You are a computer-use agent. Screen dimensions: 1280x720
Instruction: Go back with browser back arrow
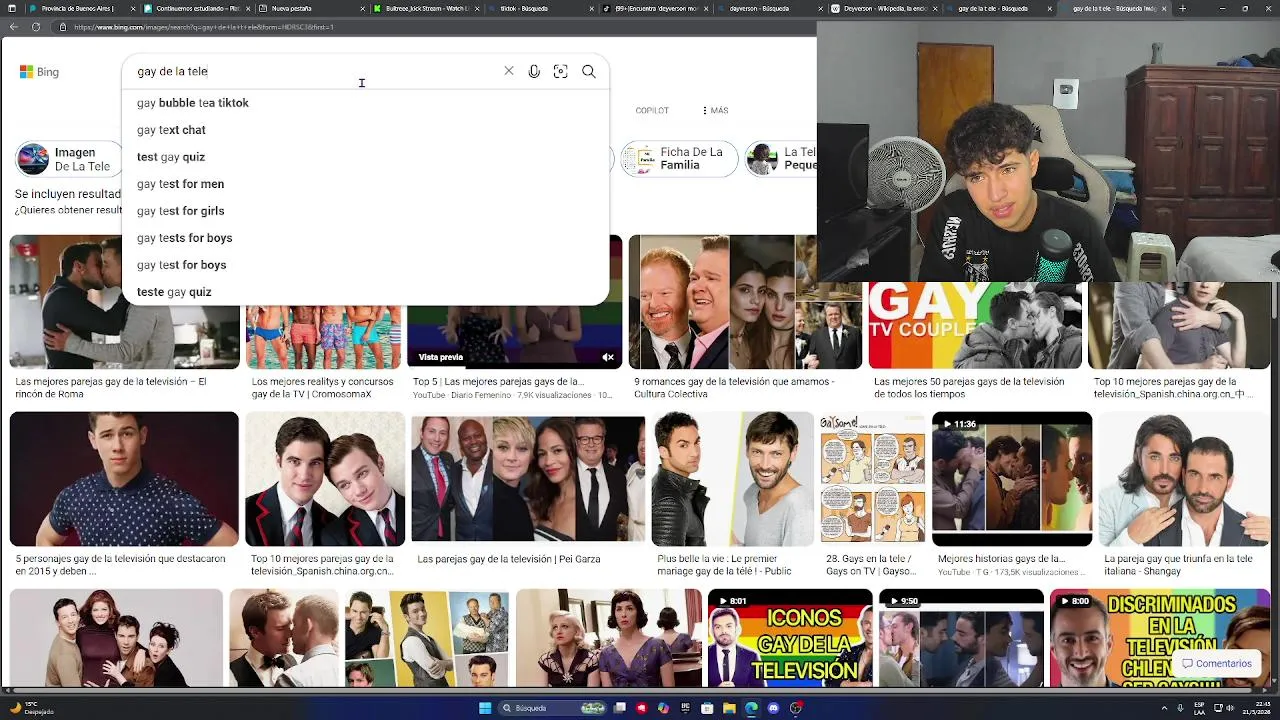14,27
